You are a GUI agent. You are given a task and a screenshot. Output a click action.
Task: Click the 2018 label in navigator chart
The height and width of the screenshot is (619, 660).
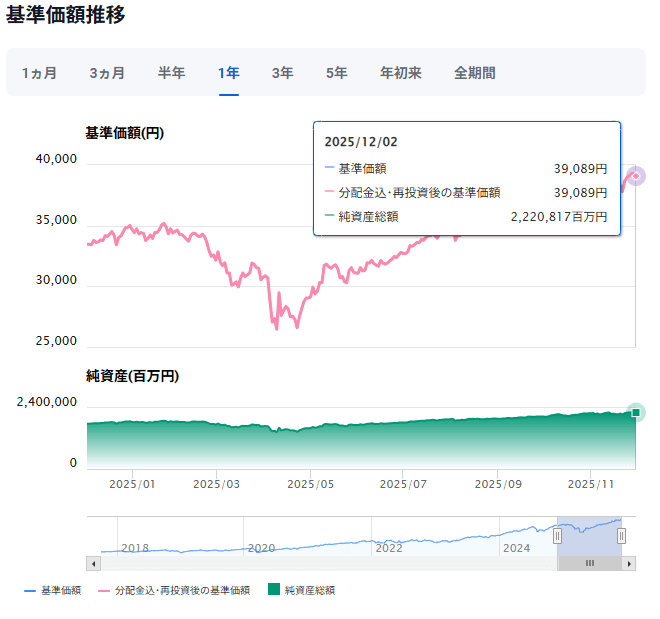click(135, 548)
